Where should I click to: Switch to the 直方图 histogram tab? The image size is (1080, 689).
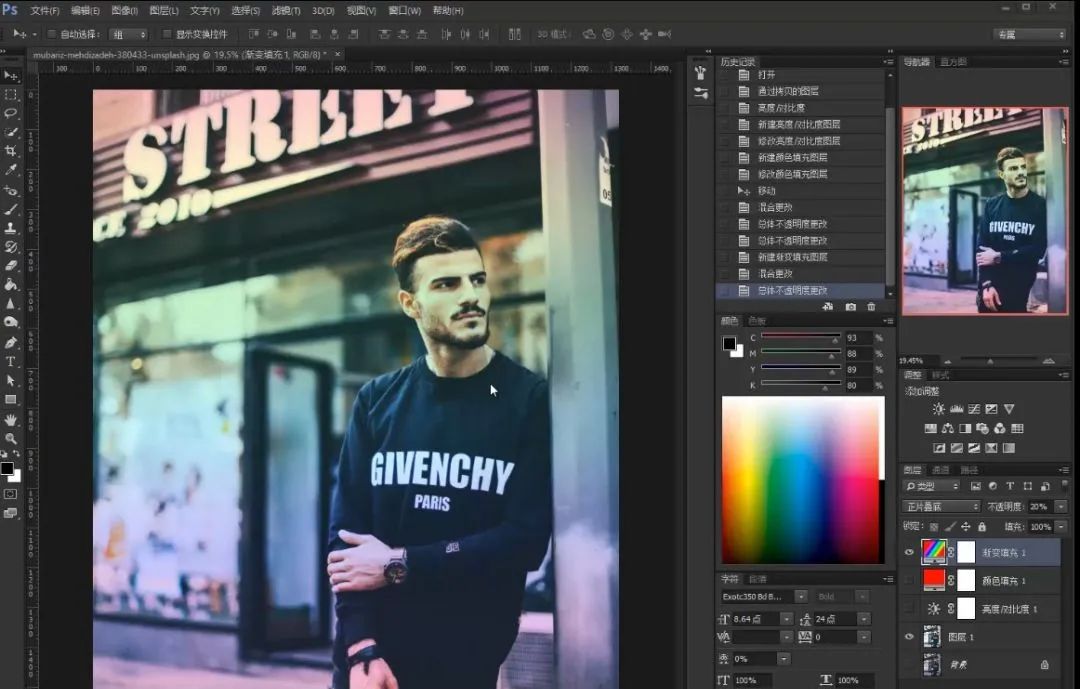[x=954, y=62]
